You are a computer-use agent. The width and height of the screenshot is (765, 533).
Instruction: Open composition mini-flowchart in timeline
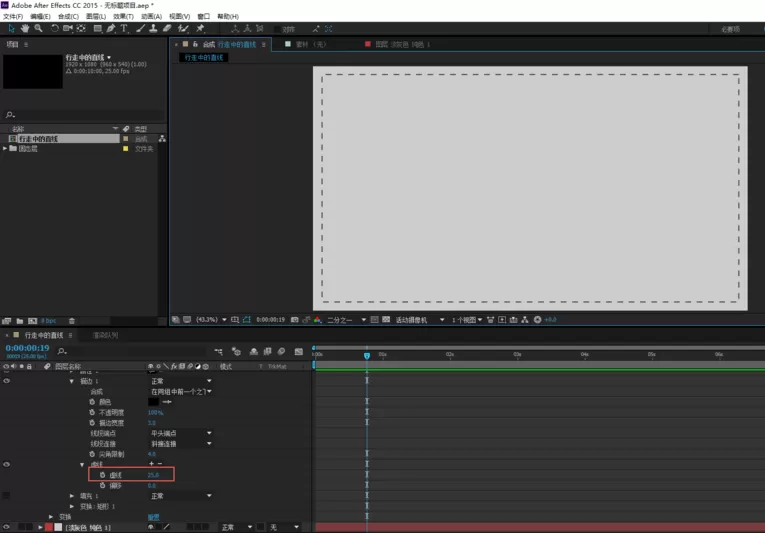(218, 351)
